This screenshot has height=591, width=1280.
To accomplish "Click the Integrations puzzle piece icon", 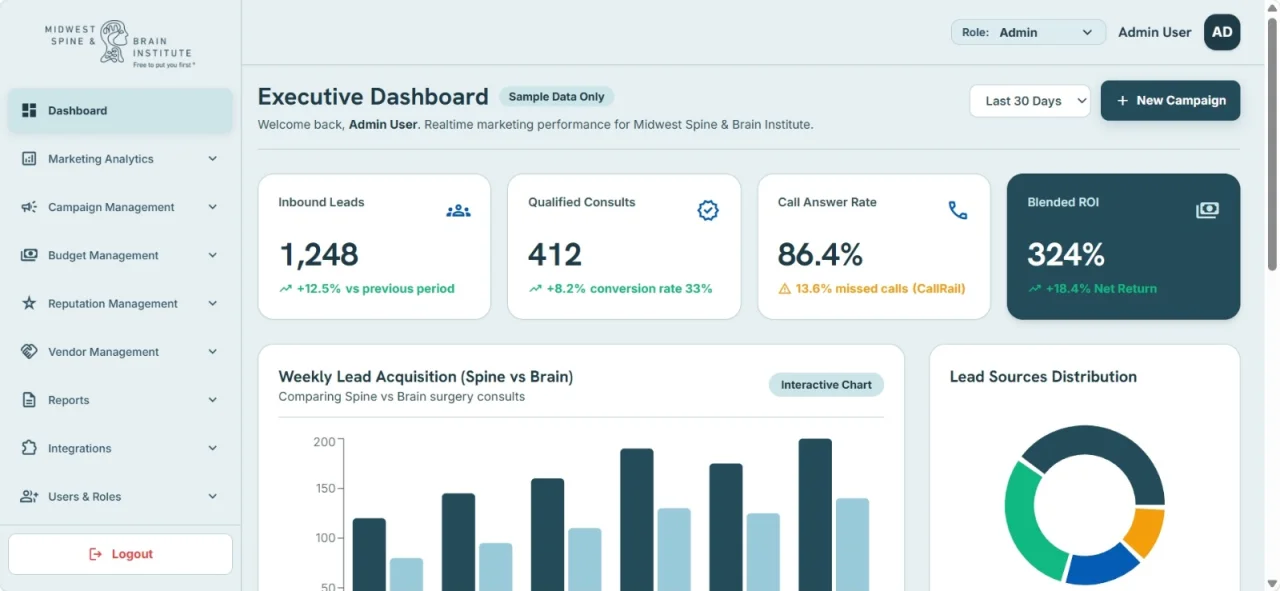I will pos(29,448).
